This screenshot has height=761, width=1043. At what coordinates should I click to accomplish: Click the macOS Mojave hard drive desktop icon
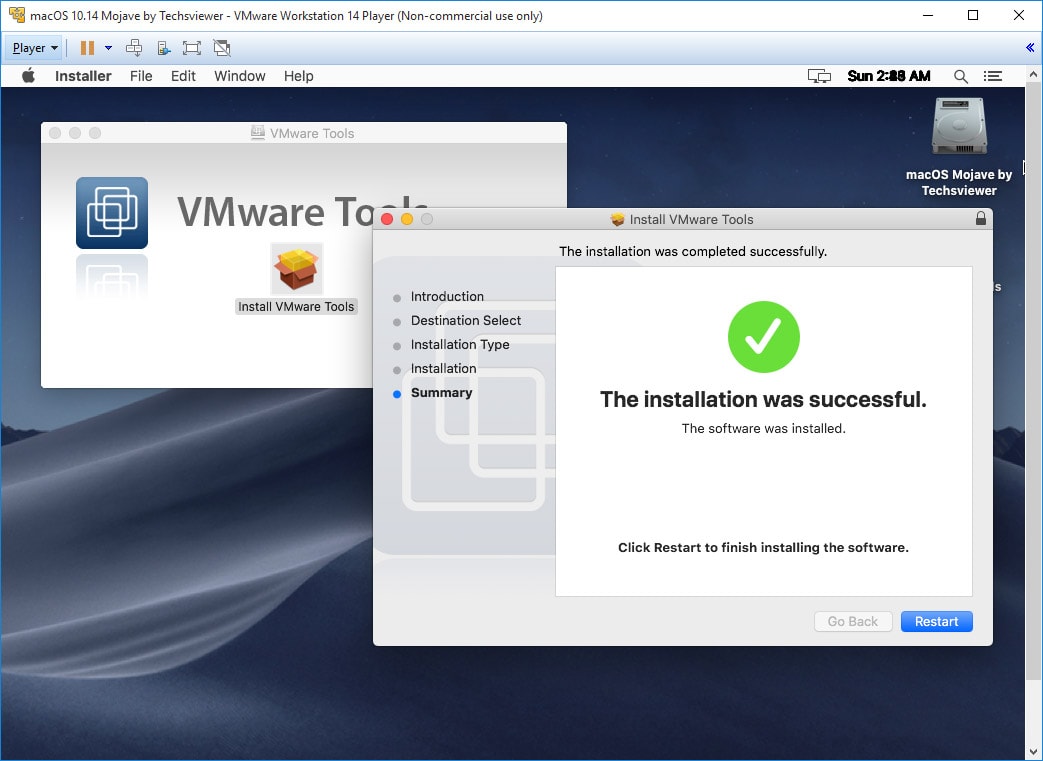click(x=958, y=127)
